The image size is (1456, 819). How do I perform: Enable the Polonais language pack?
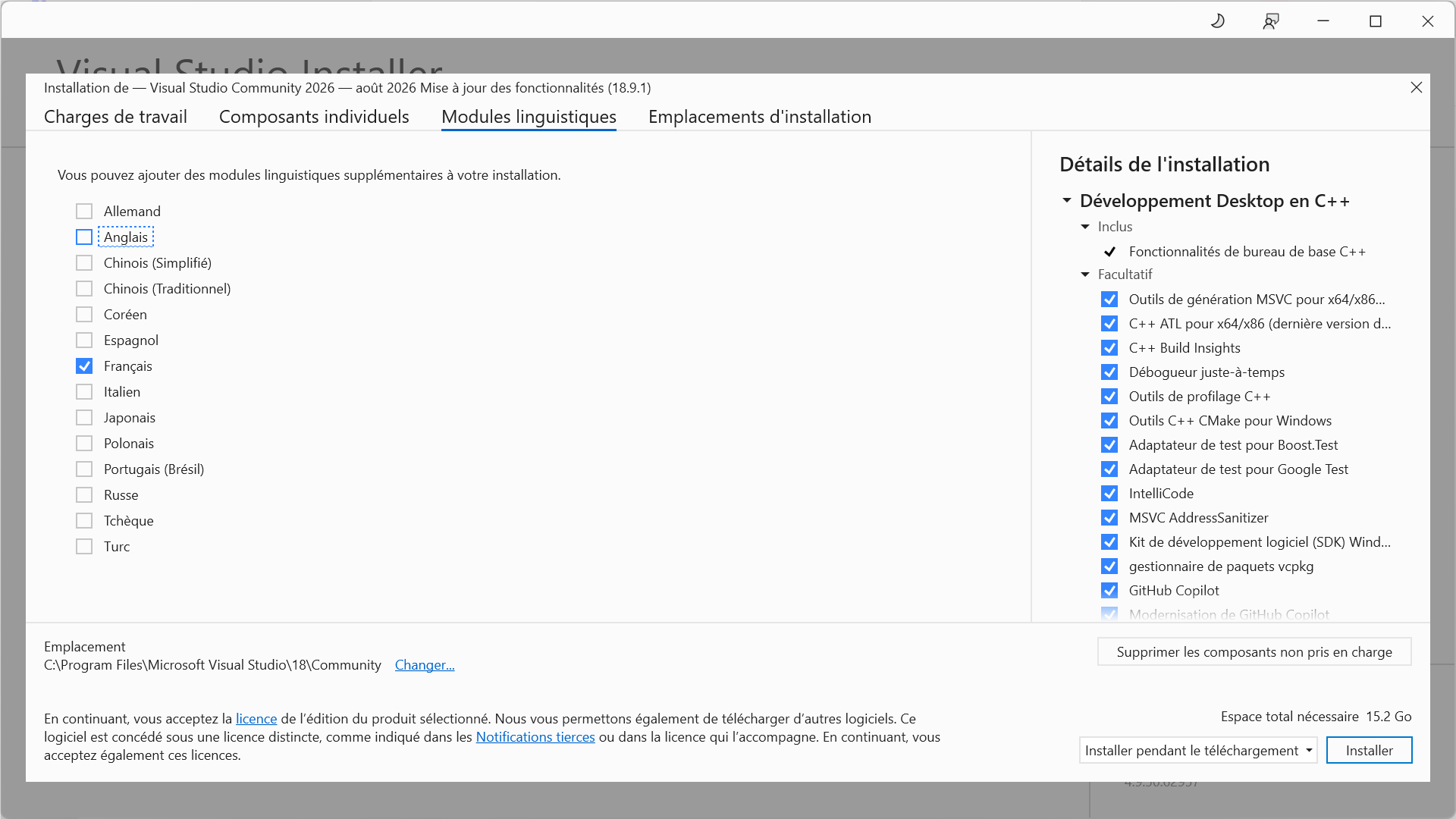tap(84, 444)
